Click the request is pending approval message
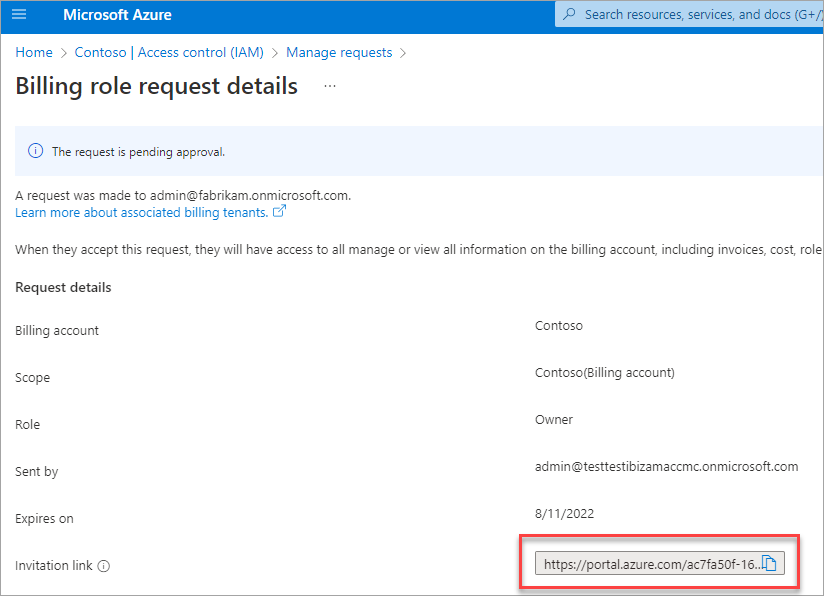 [x=139, y=152]
